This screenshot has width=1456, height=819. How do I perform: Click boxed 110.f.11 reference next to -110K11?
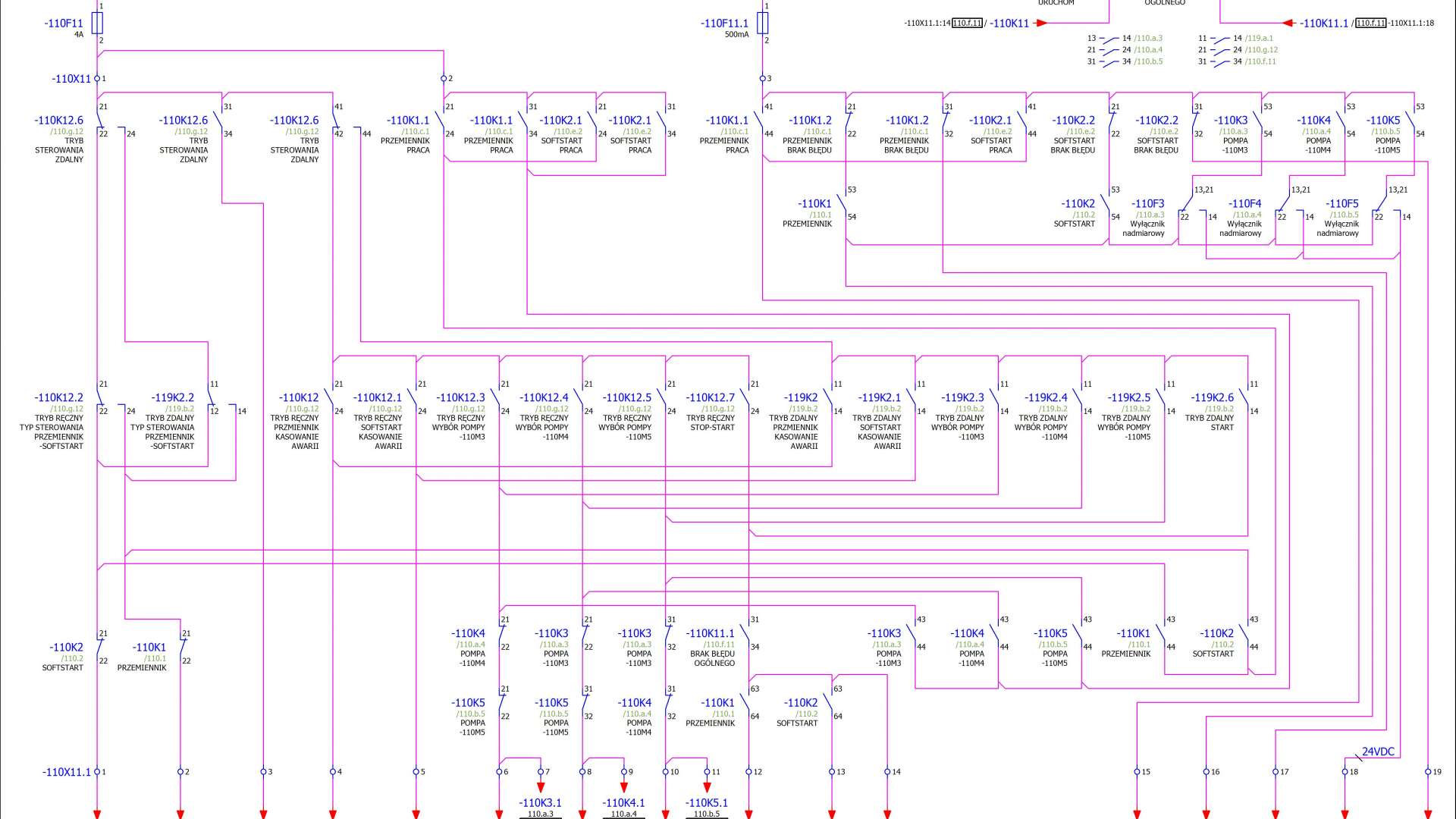coord(967,24)
